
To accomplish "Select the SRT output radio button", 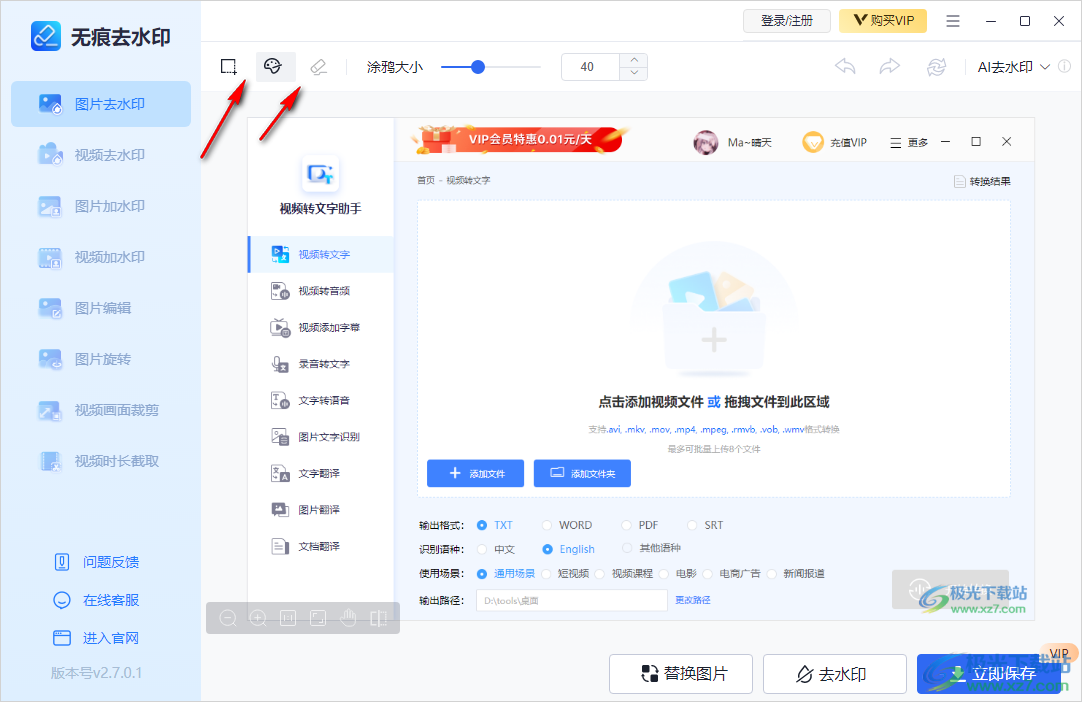I will point(691,525).
